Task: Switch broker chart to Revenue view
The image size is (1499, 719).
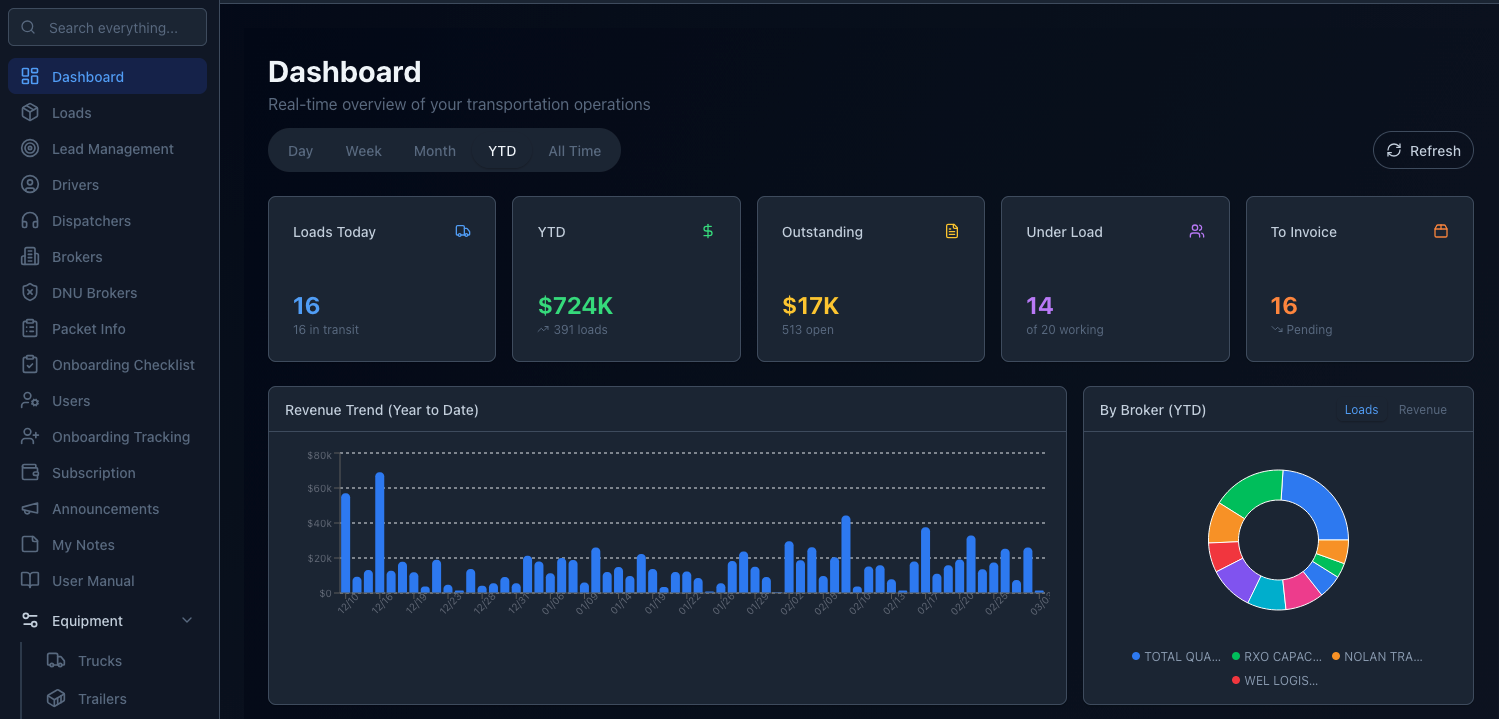Action: point(1422,410)
